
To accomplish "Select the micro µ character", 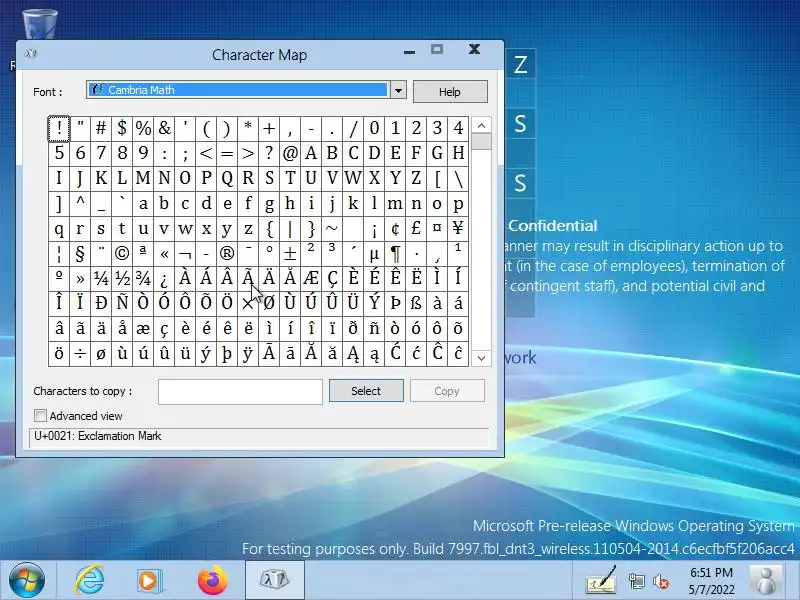I will (374, 254).
